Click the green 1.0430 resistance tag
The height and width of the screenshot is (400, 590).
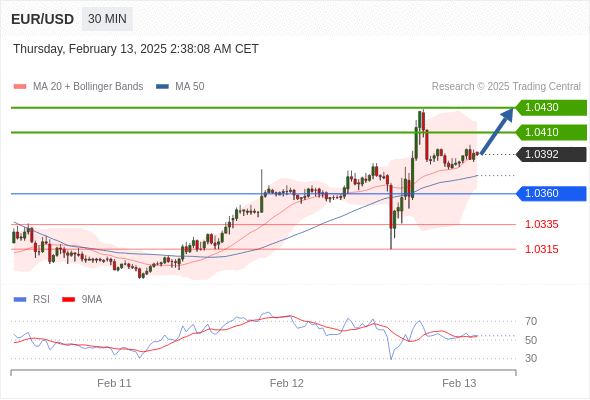pyautogui.click(x=551, y=108)
